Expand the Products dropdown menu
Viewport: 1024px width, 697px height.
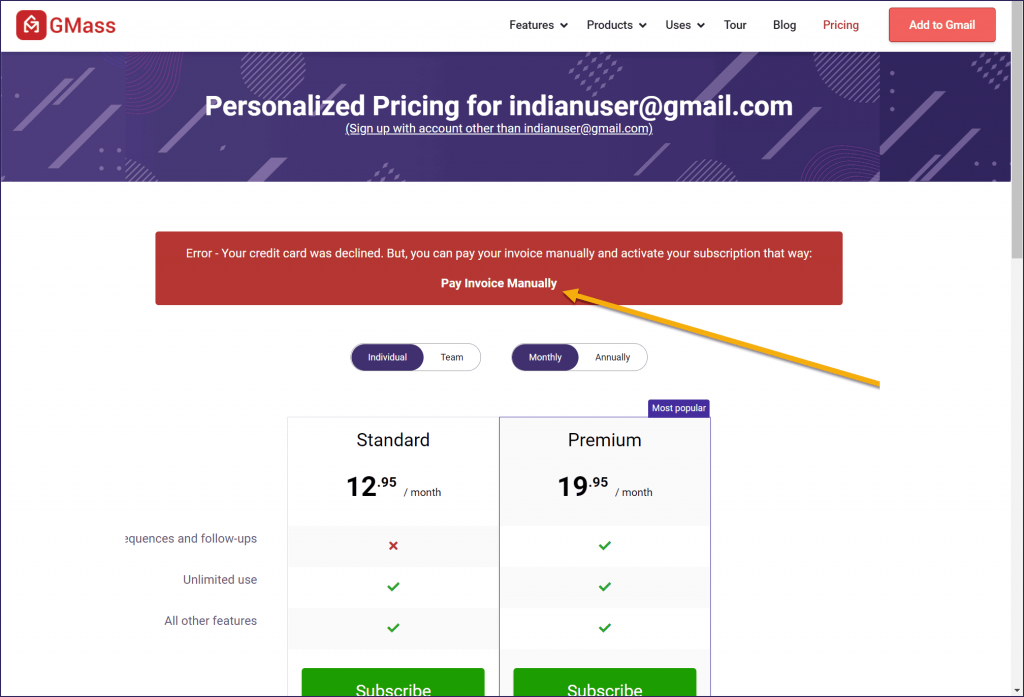point(616,25)
